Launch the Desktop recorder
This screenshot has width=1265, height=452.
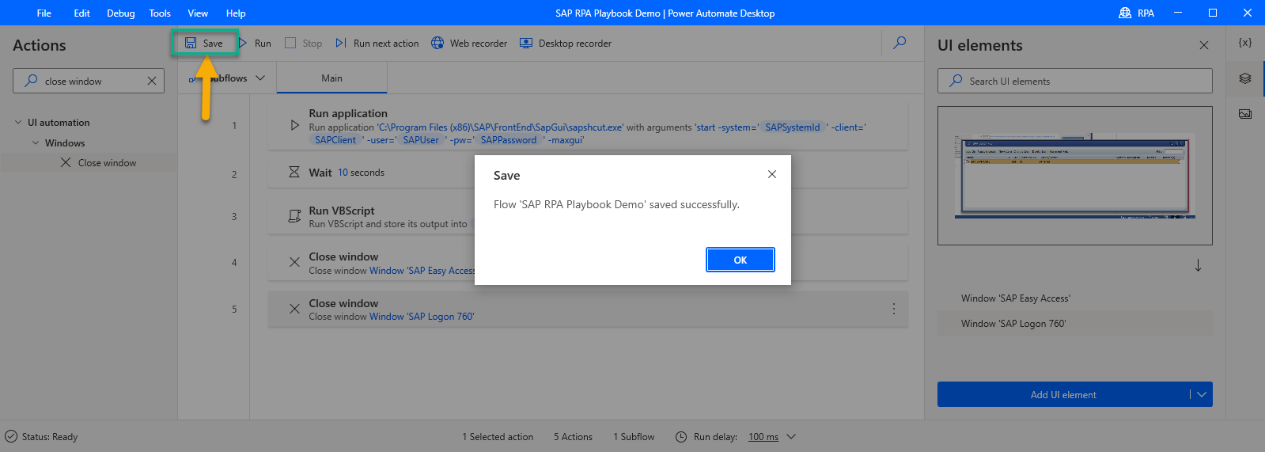(566, 43)
